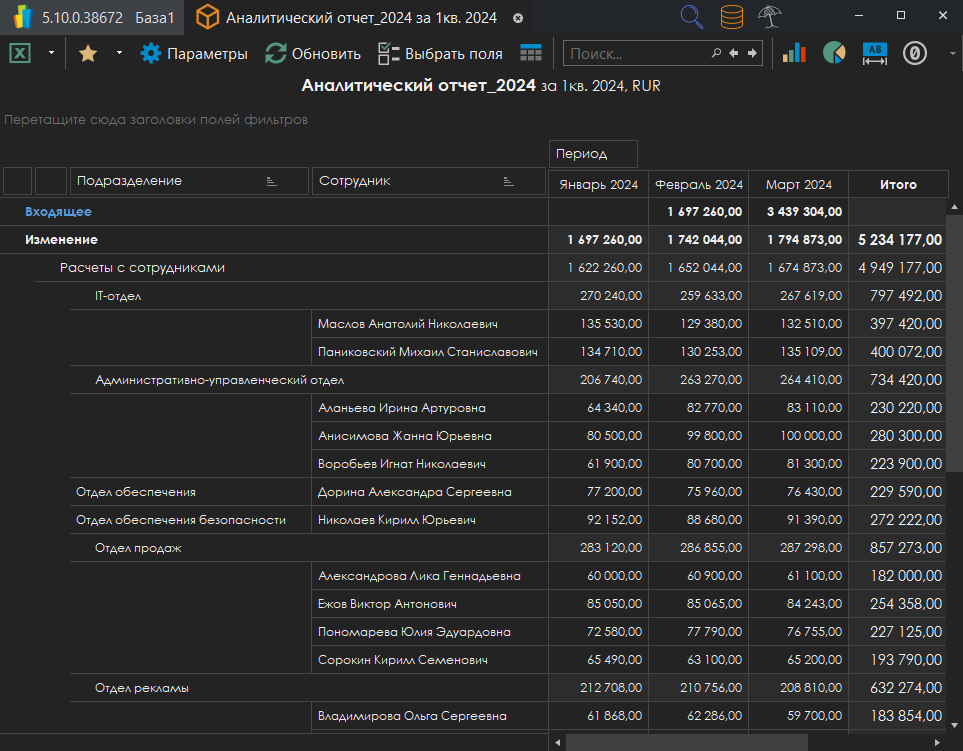Click the umbrella icon in title bar
This screenshot has height=751, width=963.
tap(770, 17)
